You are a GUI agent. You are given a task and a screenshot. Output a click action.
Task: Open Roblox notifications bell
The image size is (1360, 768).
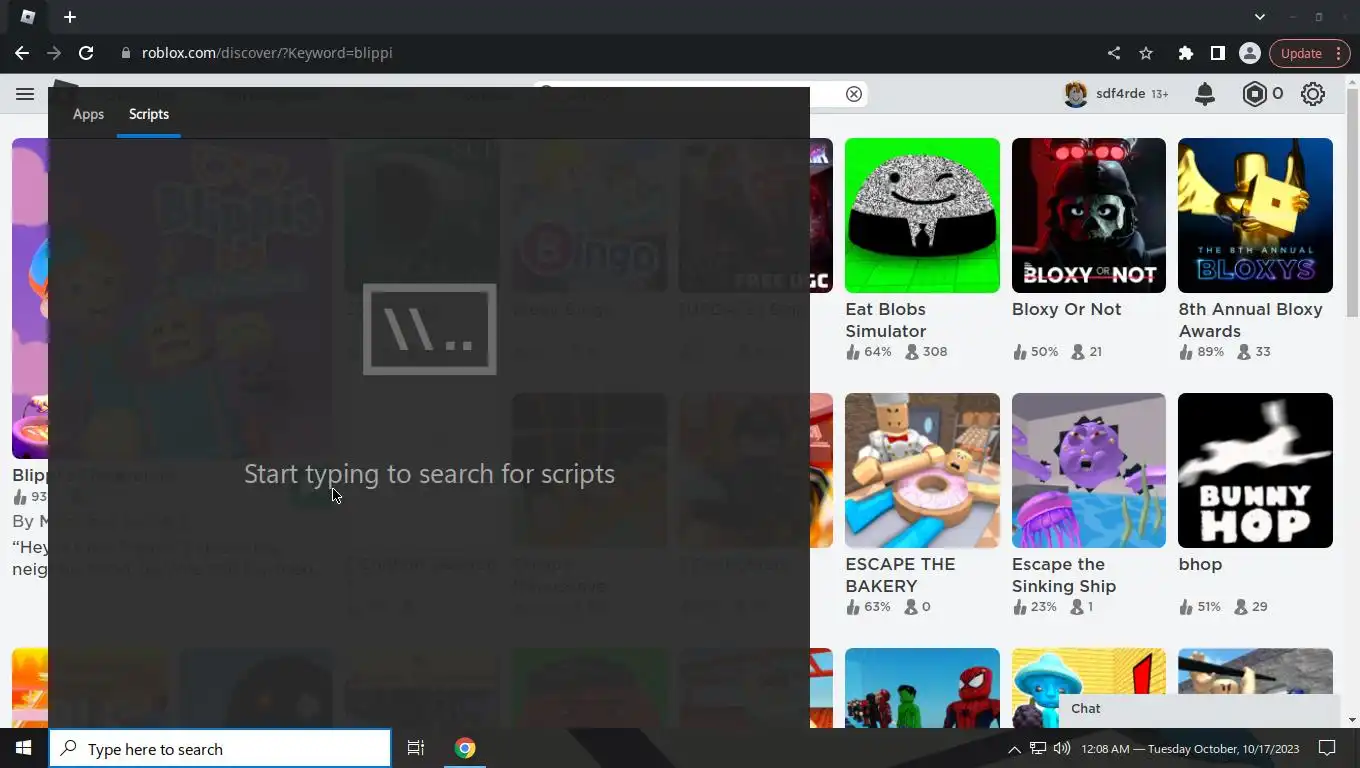[x=1205, y=94]
